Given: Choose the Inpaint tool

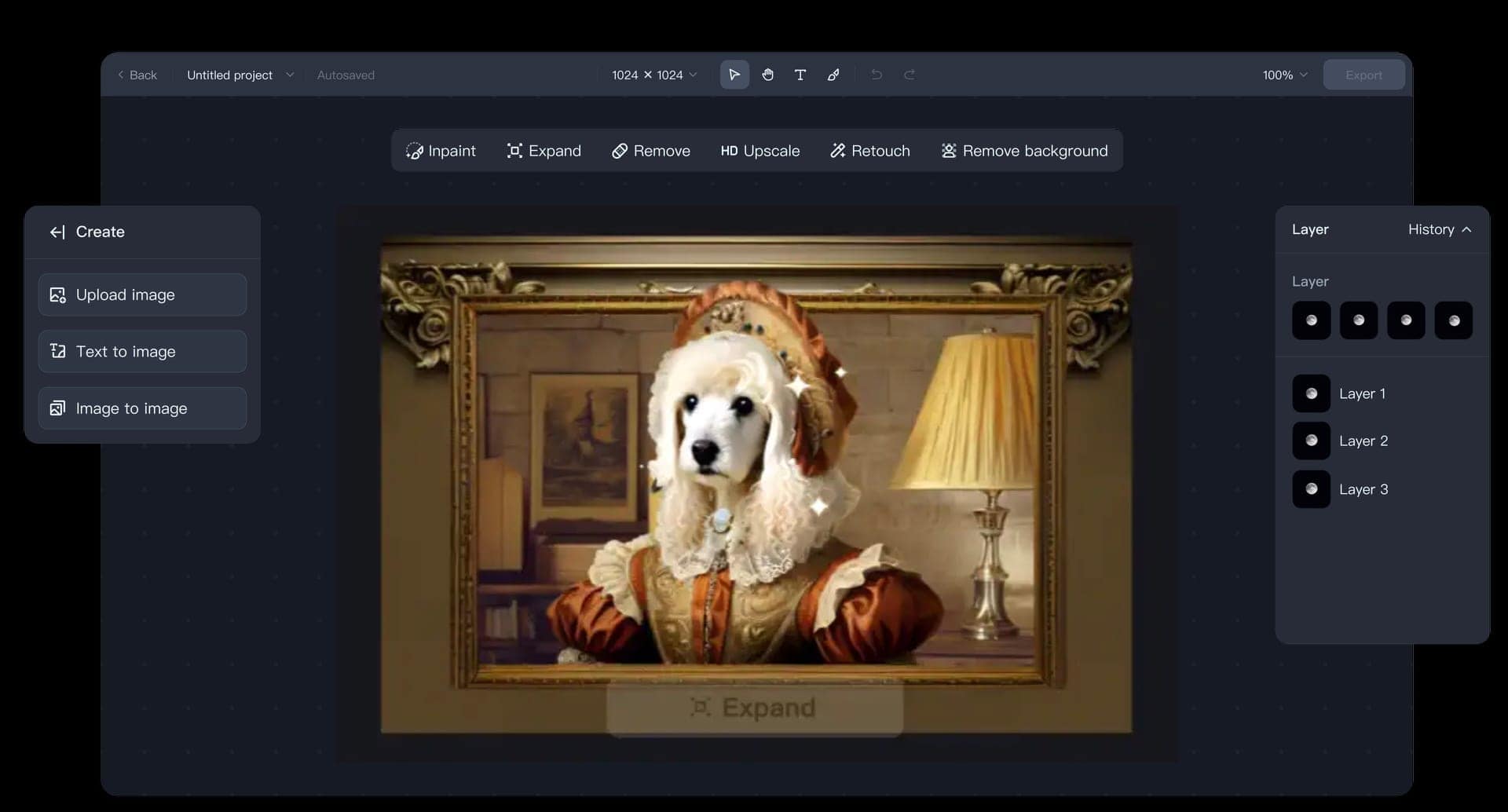Looking at the screenshot, I should [x=441, y=151].
